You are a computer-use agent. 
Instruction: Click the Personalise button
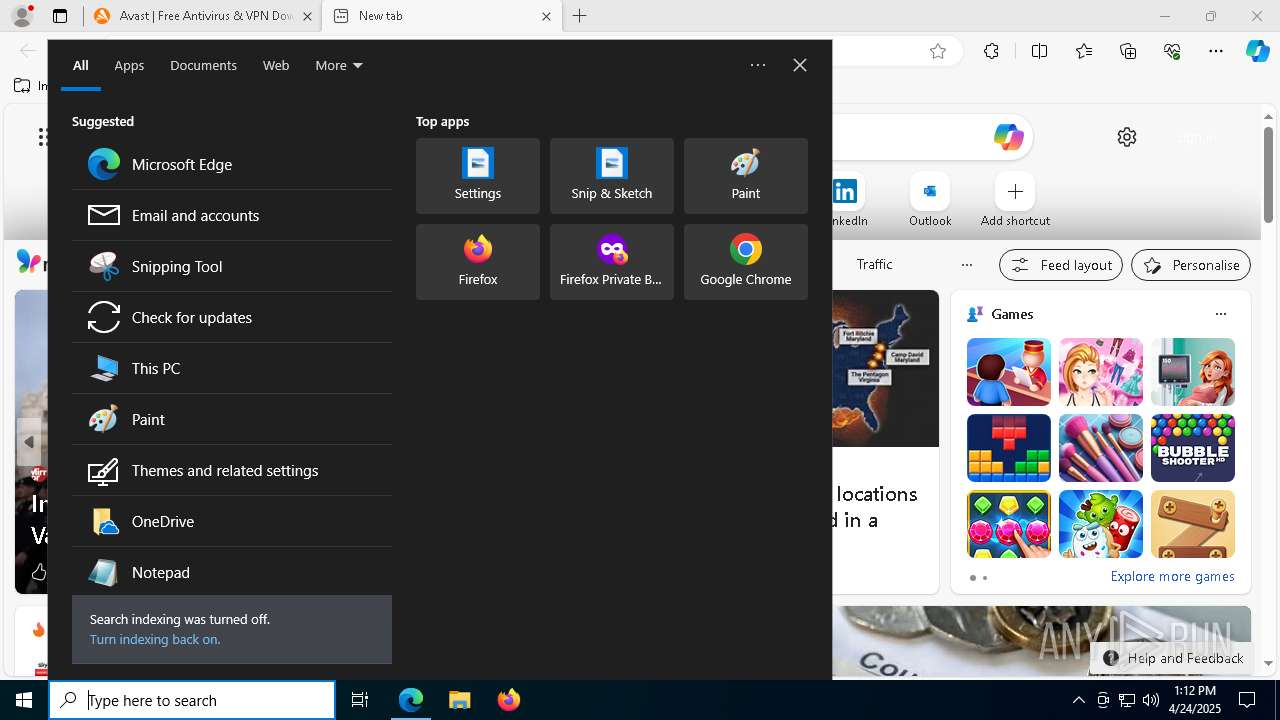click(x=1191, y=265)
